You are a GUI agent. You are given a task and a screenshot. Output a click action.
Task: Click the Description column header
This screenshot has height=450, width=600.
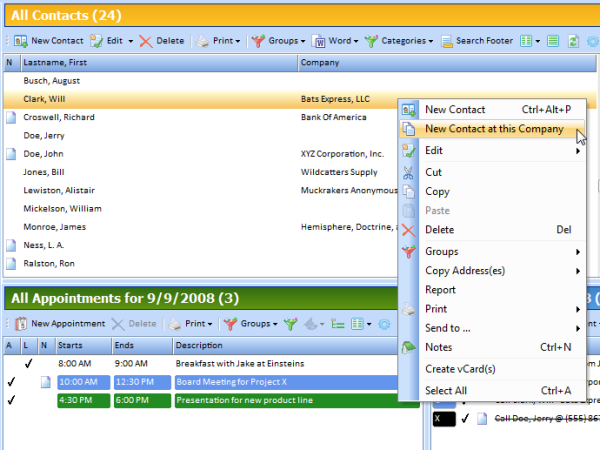[285, 346]
